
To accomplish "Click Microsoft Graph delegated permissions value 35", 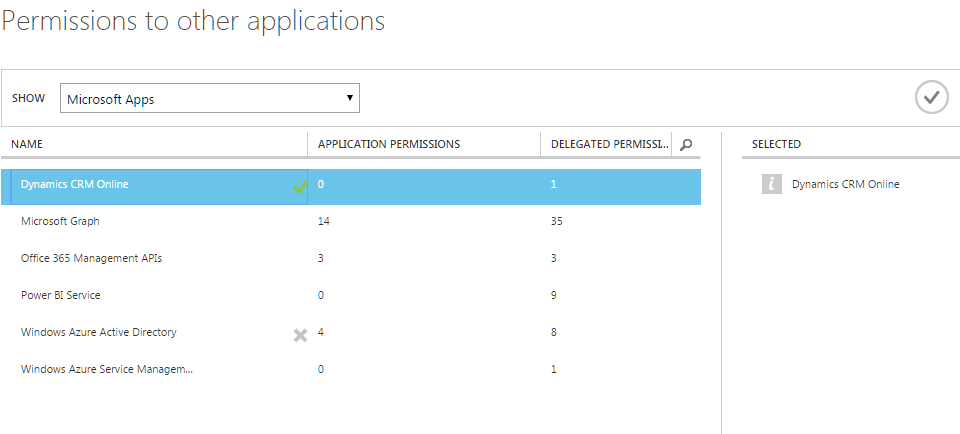I will tap(557, 222).
